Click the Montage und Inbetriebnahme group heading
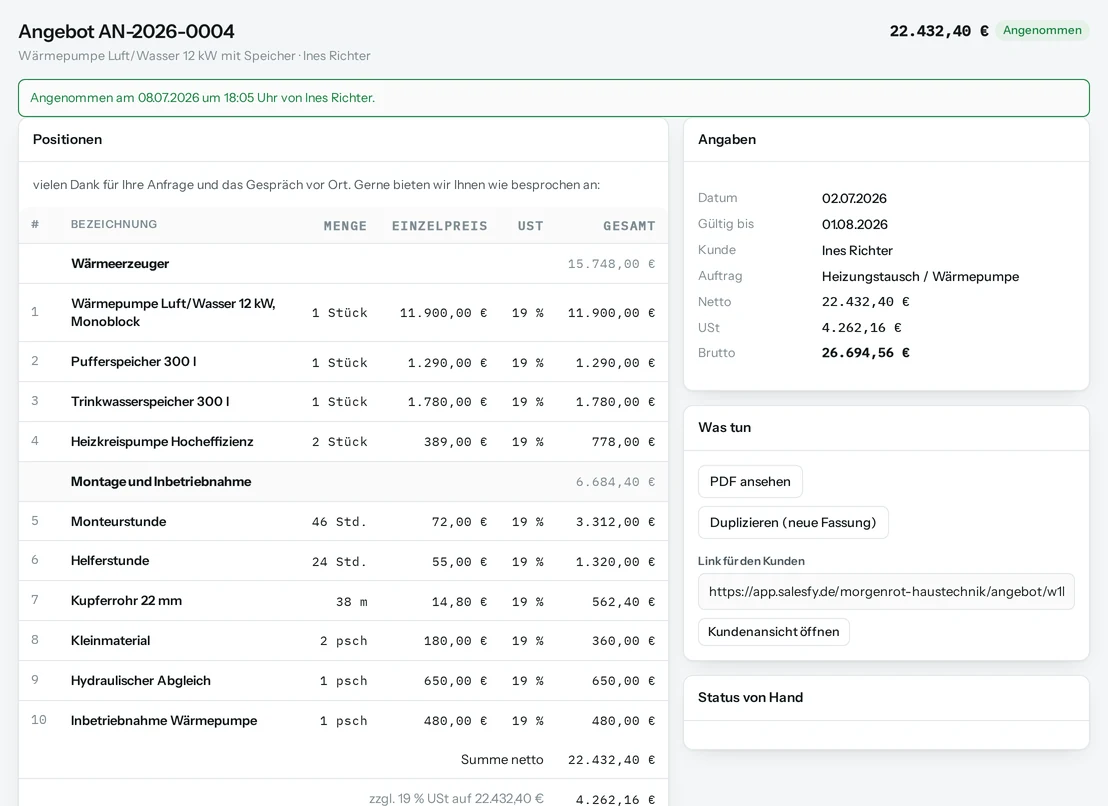1108x806 pixels. click(161, 482)
